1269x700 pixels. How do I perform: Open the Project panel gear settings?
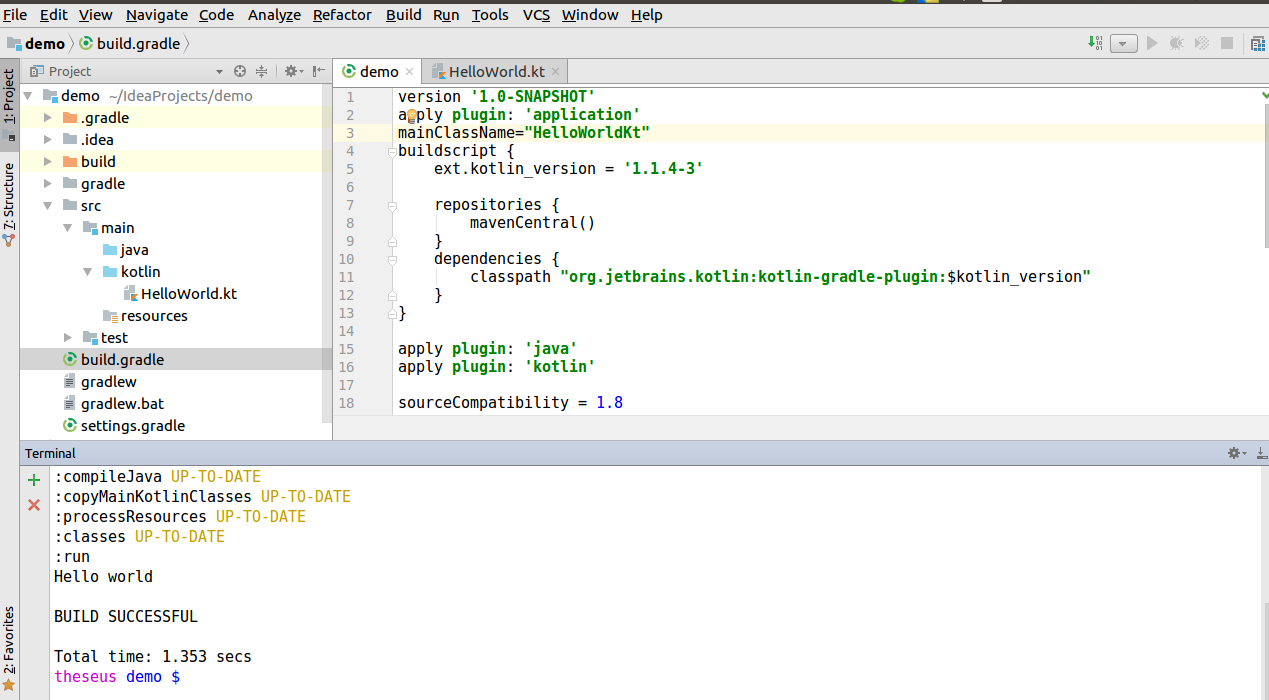coord(292,71)
